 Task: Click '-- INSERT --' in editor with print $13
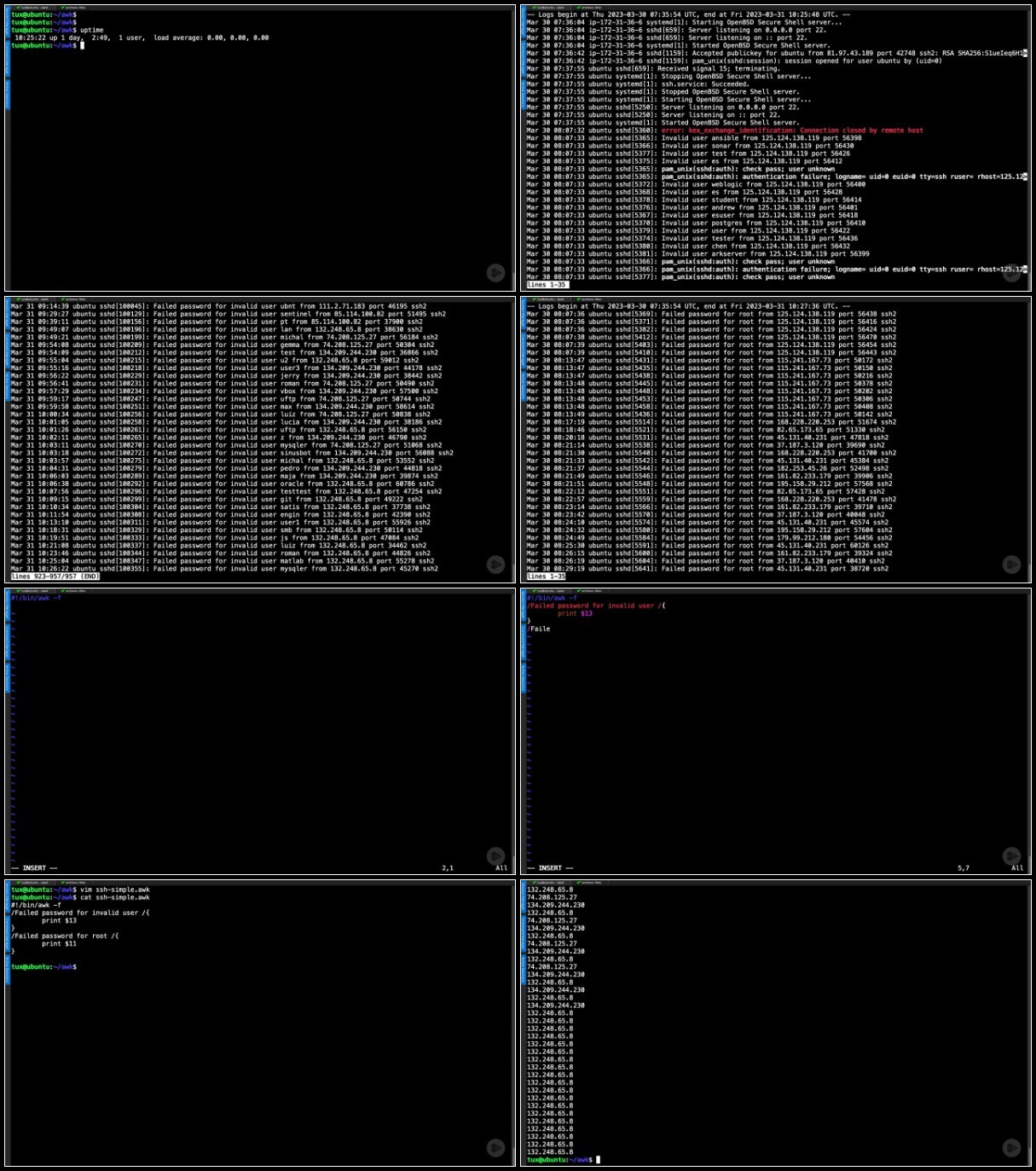[x=550, y=868]
